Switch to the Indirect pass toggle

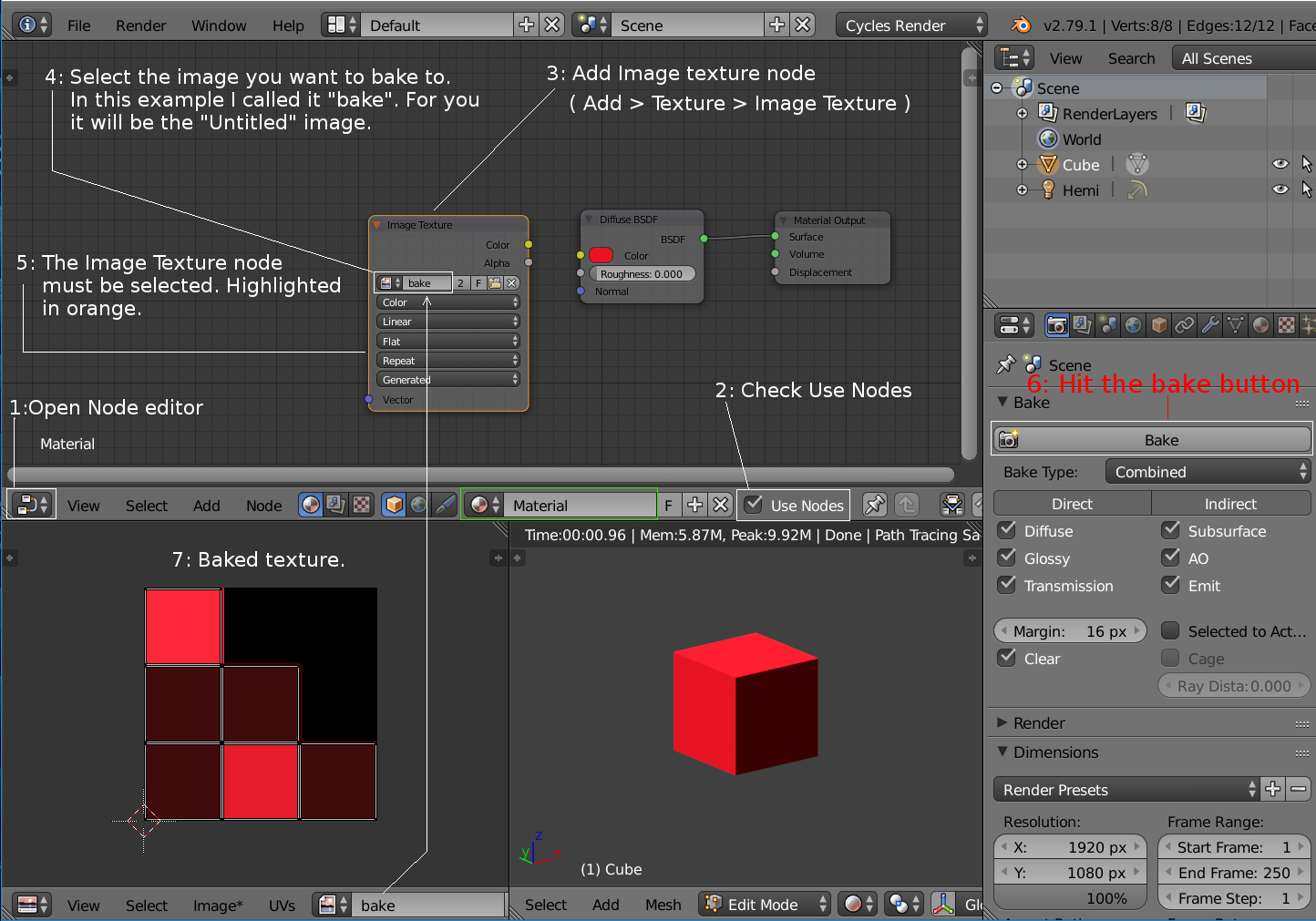pyautogui.click(x=1231, y=504)
